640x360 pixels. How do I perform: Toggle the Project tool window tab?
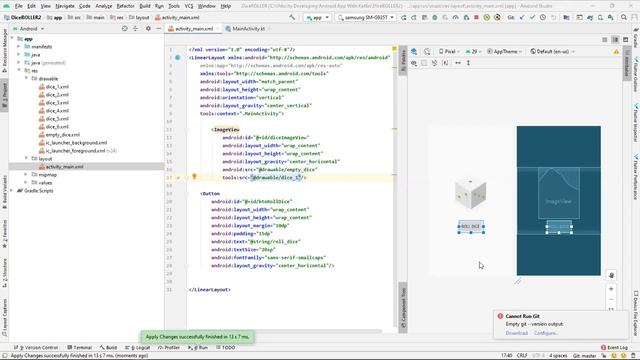click(x=4, y=95)
